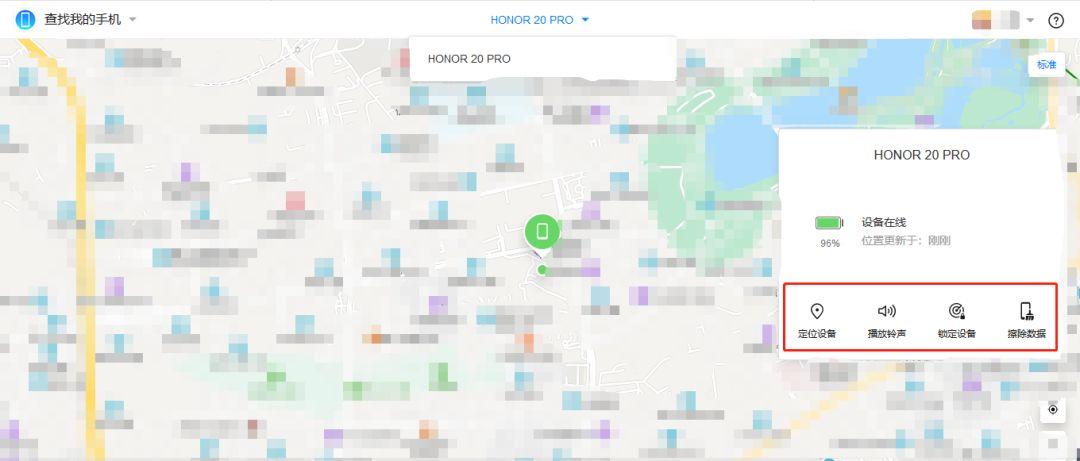Select HONOR 20 PRO from device list
The width and height of the screenshot is (1080, 461).
pos(469,59)
